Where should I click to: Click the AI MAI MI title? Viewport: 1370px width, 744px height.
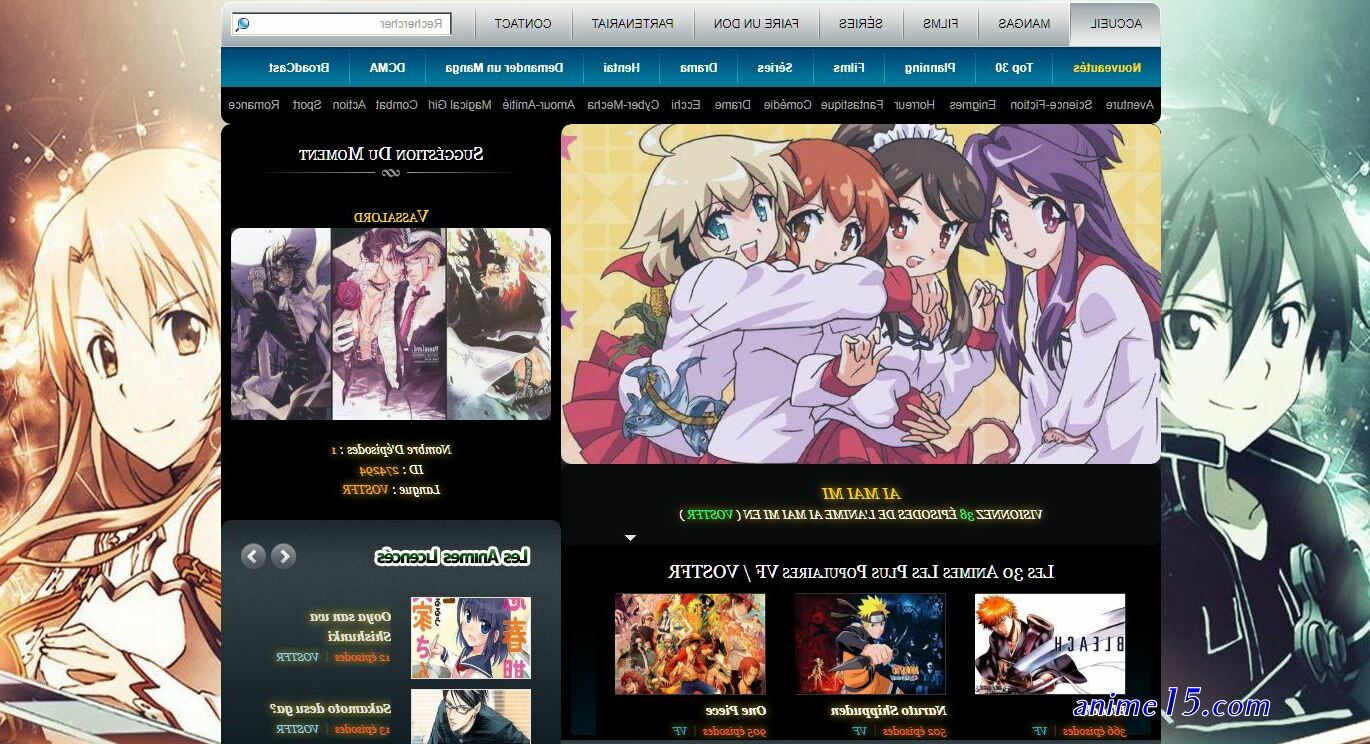pos(861,493)
